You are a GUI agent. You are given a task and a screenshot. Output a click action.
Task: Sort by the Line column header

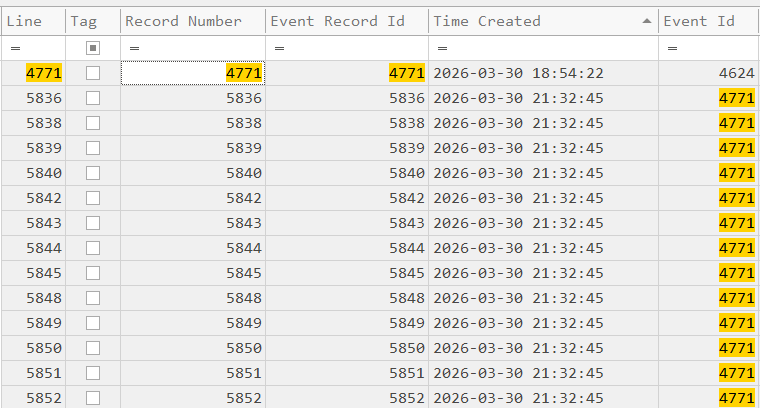pyautogui.click(x=33, y=21)
